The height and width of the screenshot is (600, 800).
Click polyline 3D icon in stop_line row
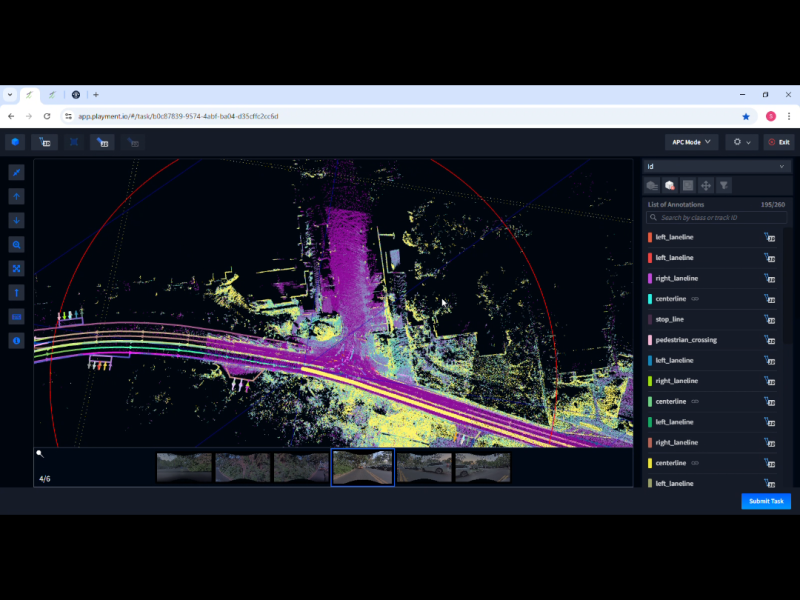click(x=769, y=319)
